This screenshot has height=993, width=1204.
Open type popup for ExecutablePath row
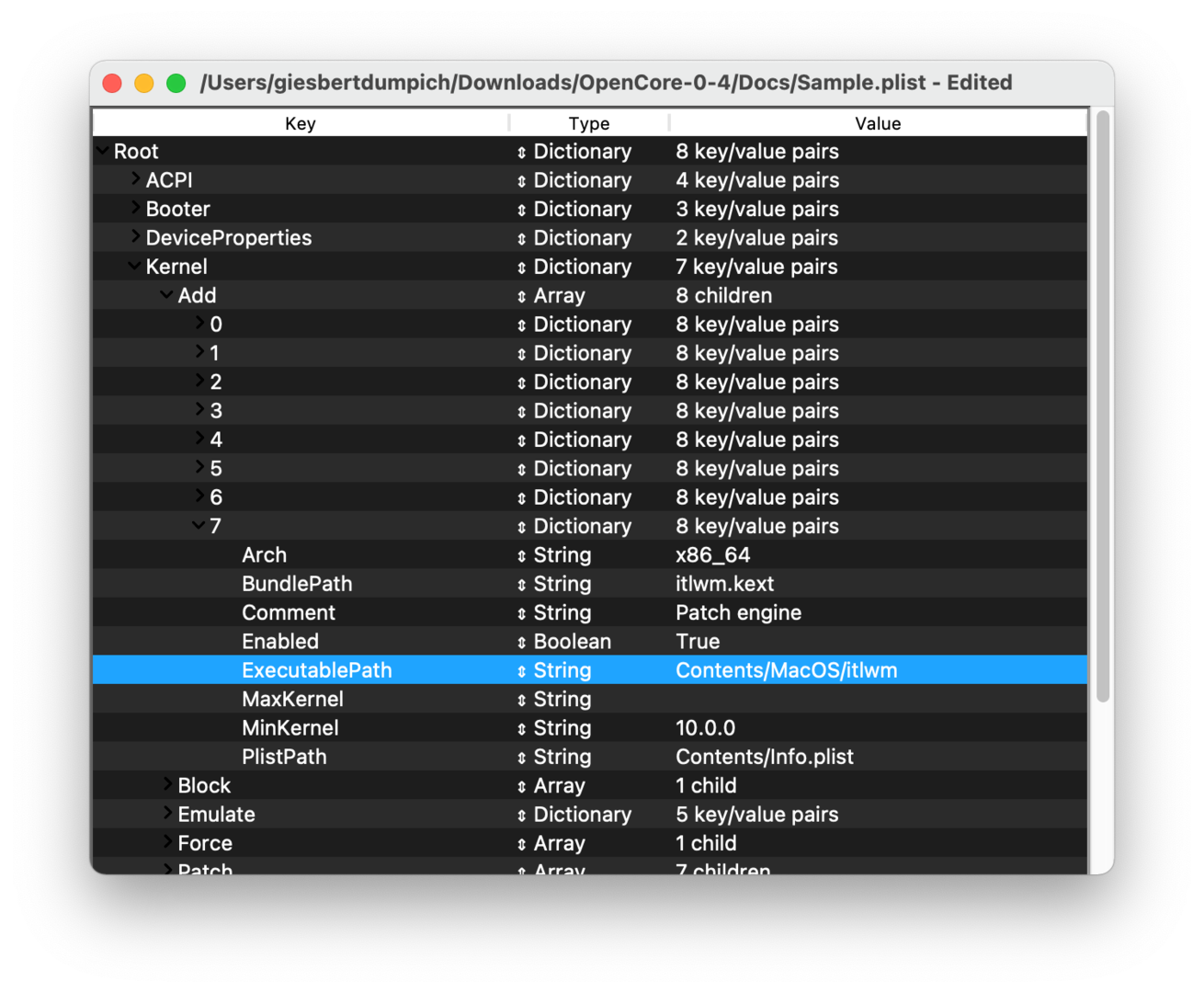pyautogui.click(x=521, y=671)
